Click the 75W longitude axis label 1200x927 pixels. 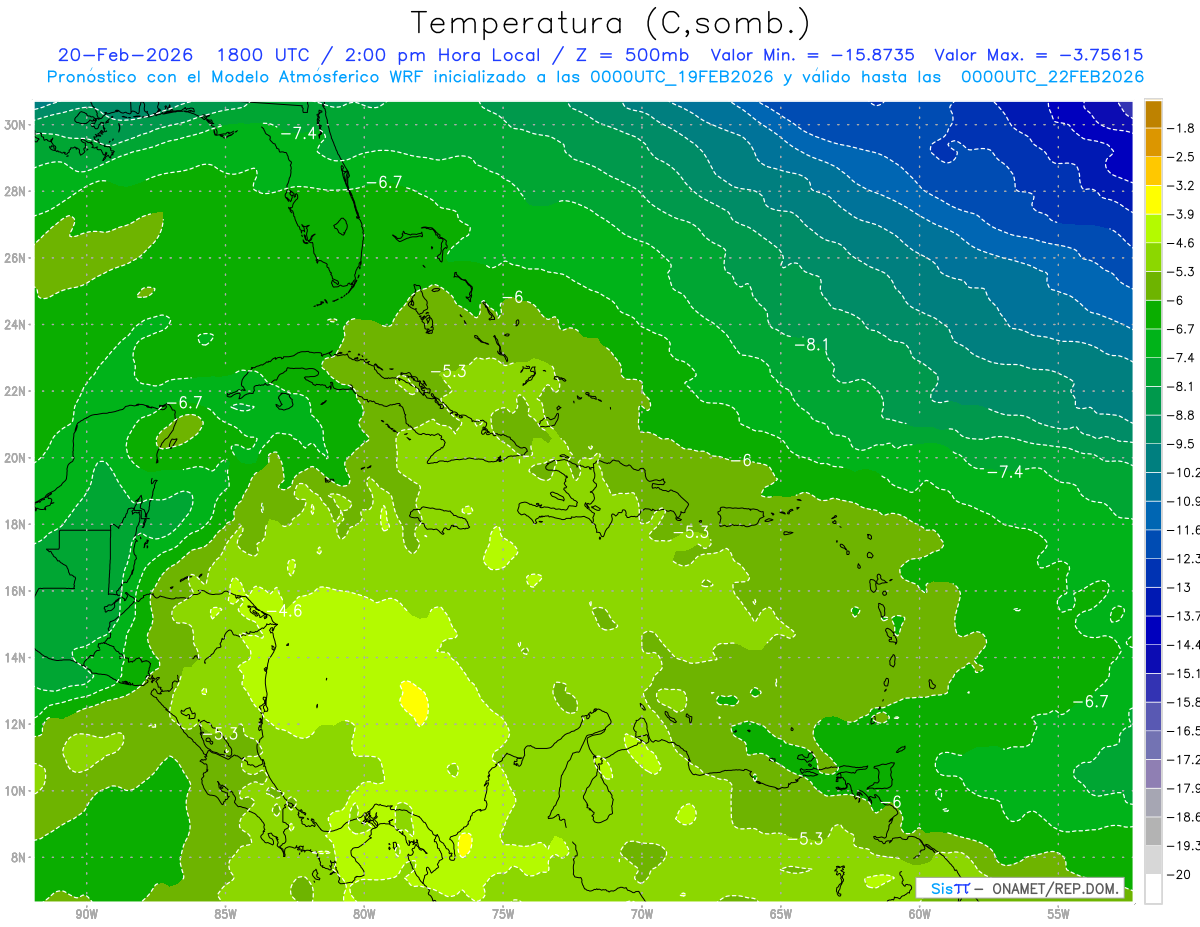pos(503,914)
